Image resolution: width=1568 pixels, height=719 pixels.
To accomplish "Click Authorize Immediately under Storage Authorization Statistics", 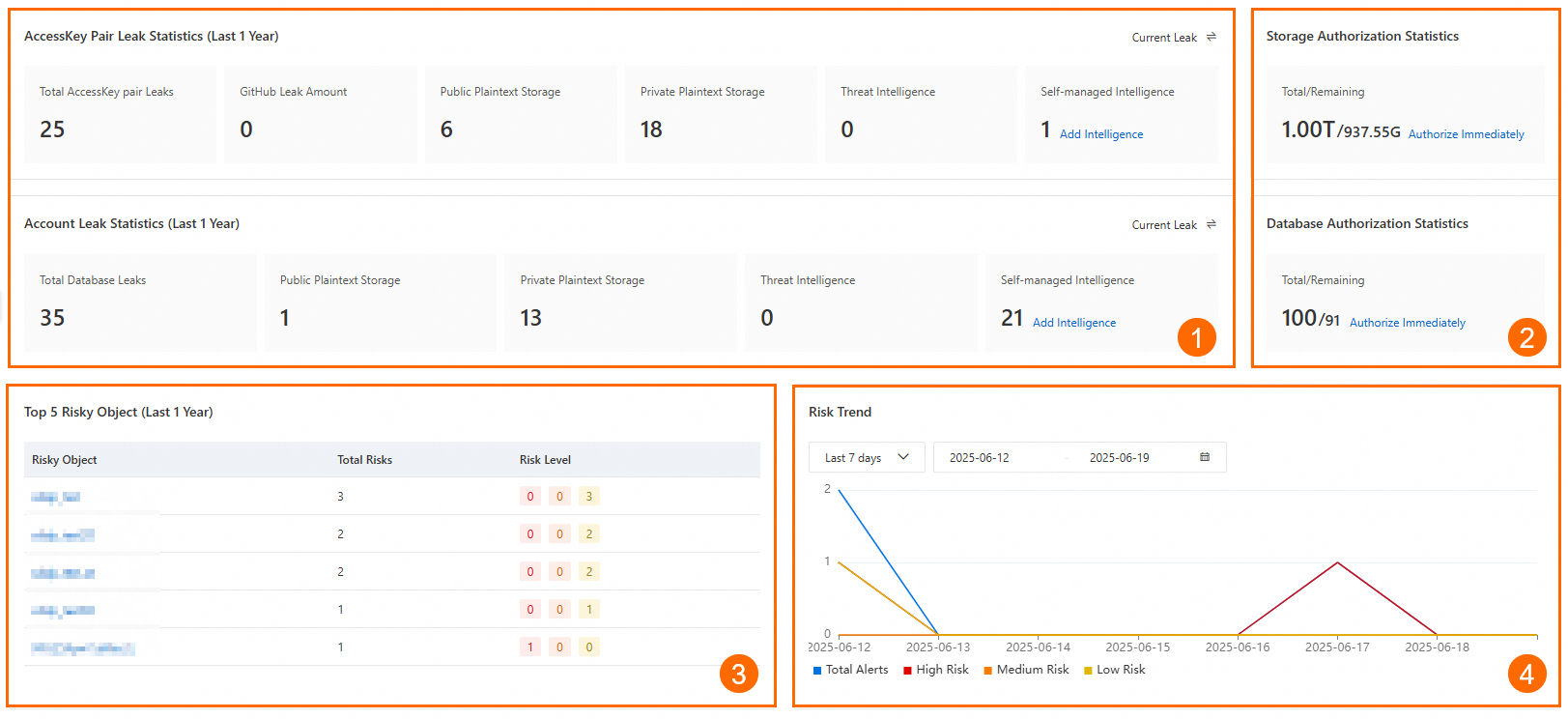I will (1466, 134).
